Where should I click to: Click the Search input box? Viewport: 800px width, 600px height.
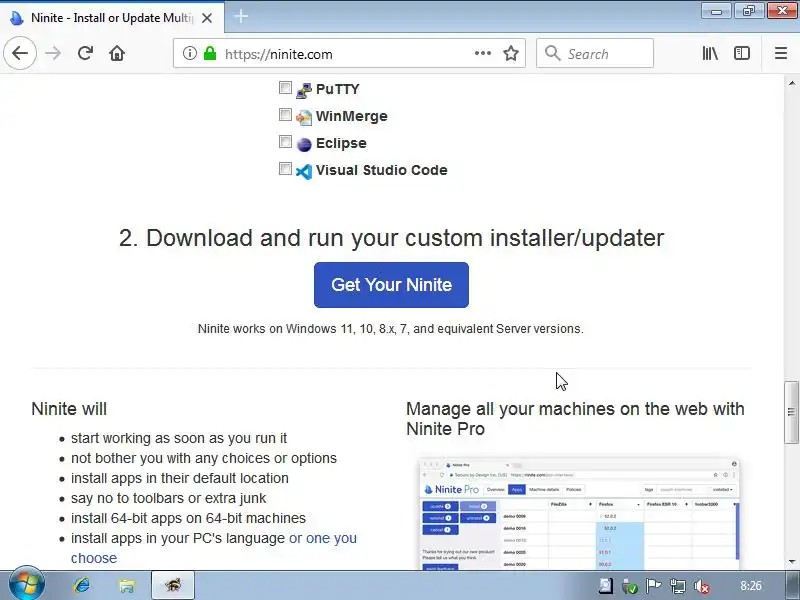tap(594, 53)
